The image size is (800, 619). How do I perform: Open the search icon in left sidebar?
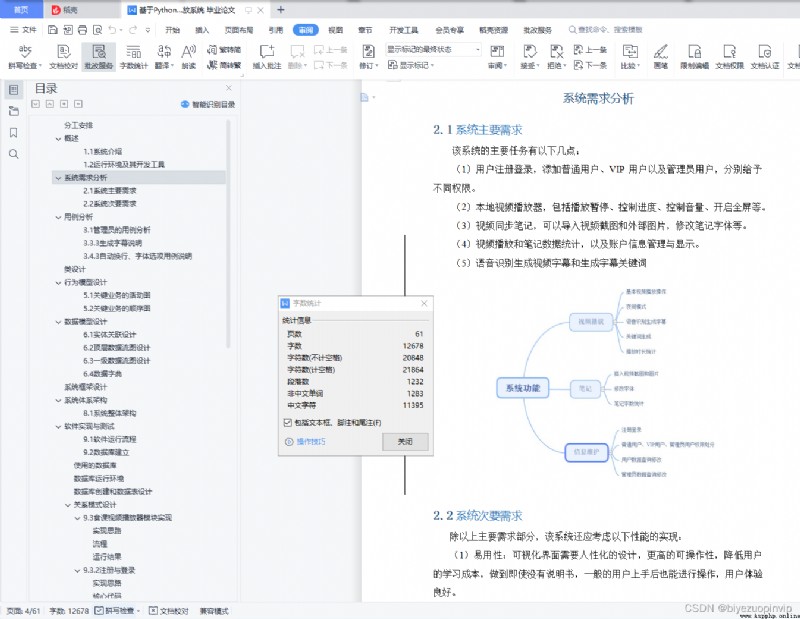point(14,154)
